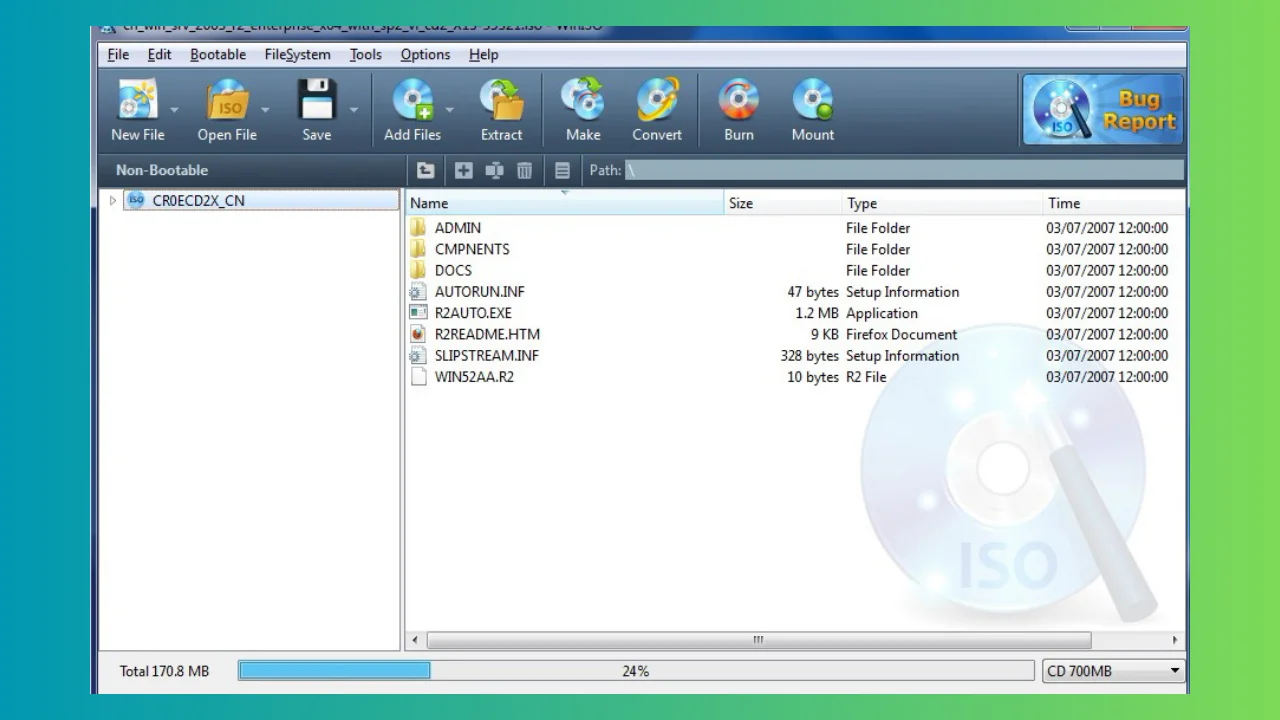1280x720 pixels.
Task: Sort by the Time column header
Action: click(1114, 203)
